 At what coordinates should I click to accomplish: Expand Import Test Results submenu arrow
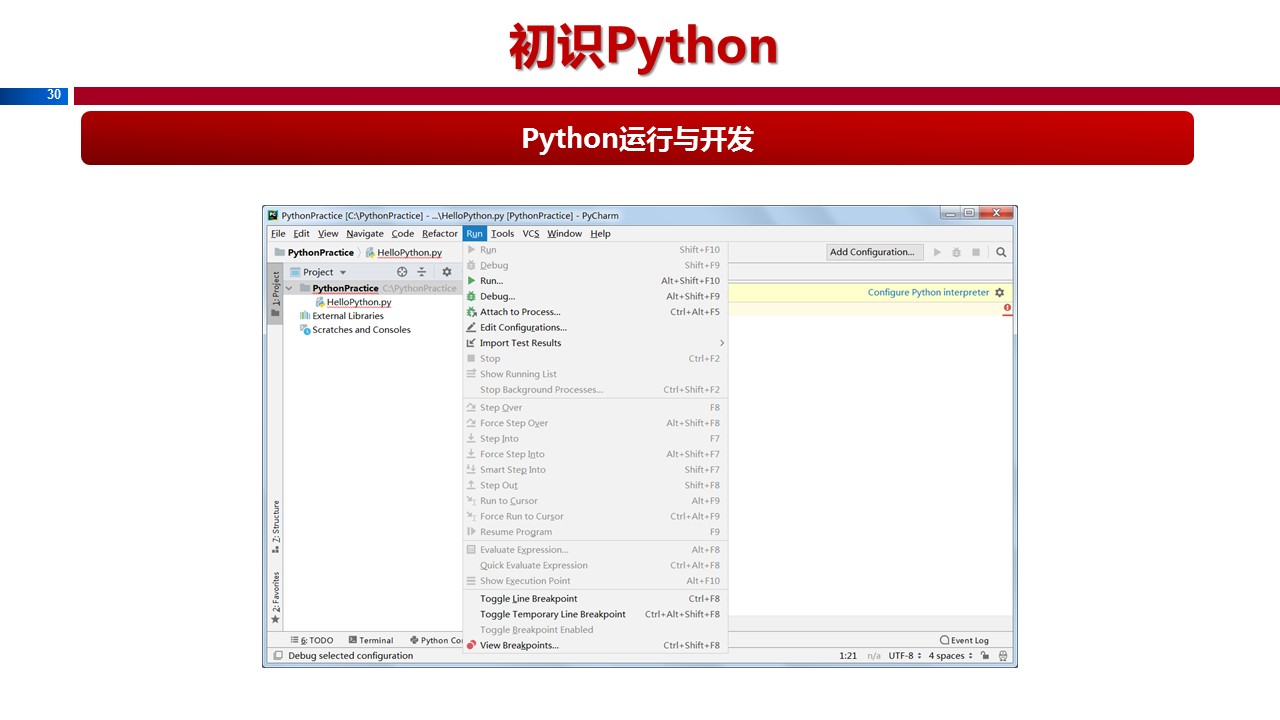tap(721, 343)
